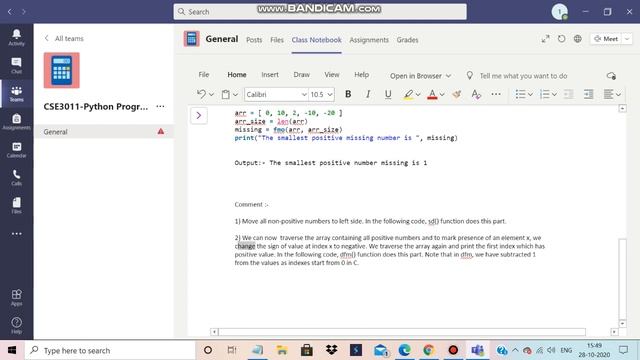
Task: Toggle Underline formatting
Action: point(388,94)
